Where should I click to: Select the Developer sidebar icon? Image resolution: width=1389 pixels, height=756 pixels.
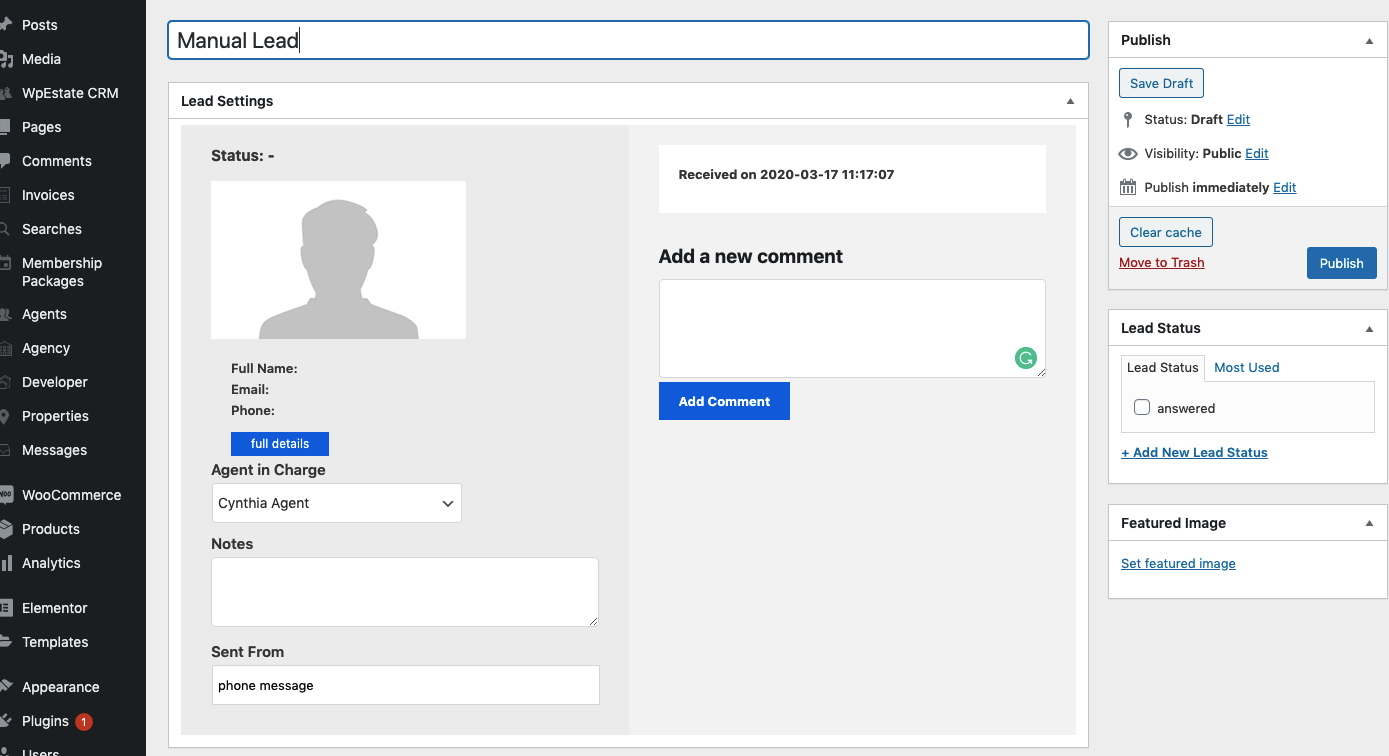point(6,382)
